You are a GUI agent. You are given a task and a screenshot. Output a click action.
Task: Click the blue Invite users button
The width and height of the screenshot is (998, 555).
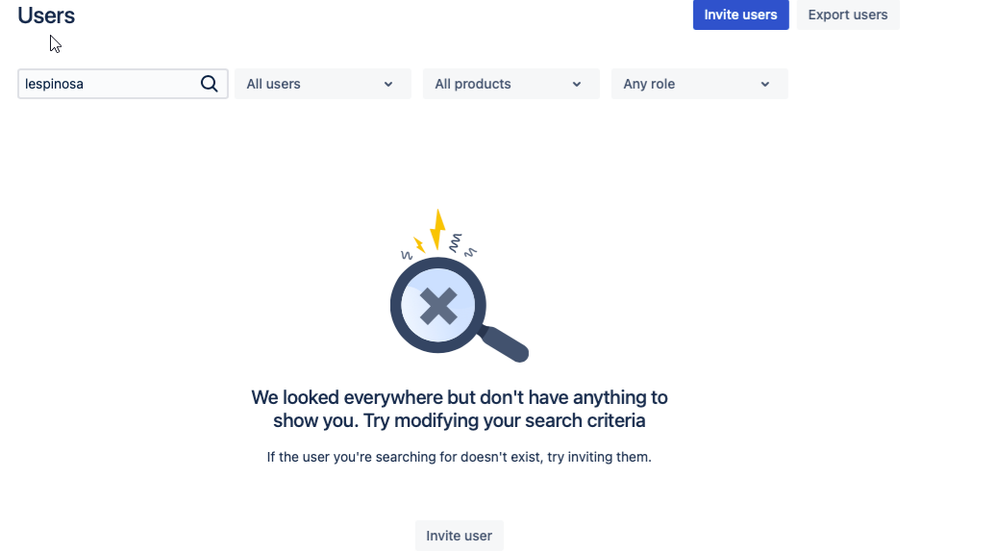[741, 15]
